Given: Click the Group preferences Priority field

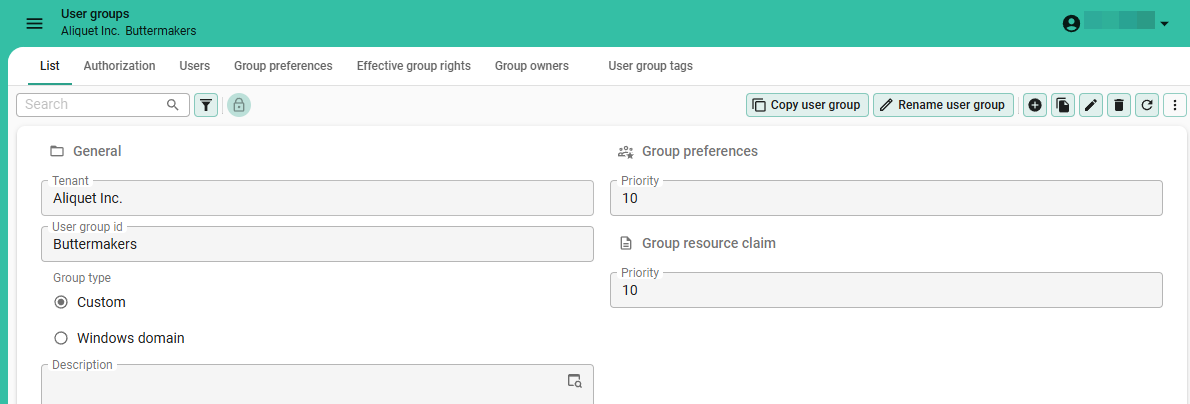Looking at the screenshot, I should (x=885, y=198).
